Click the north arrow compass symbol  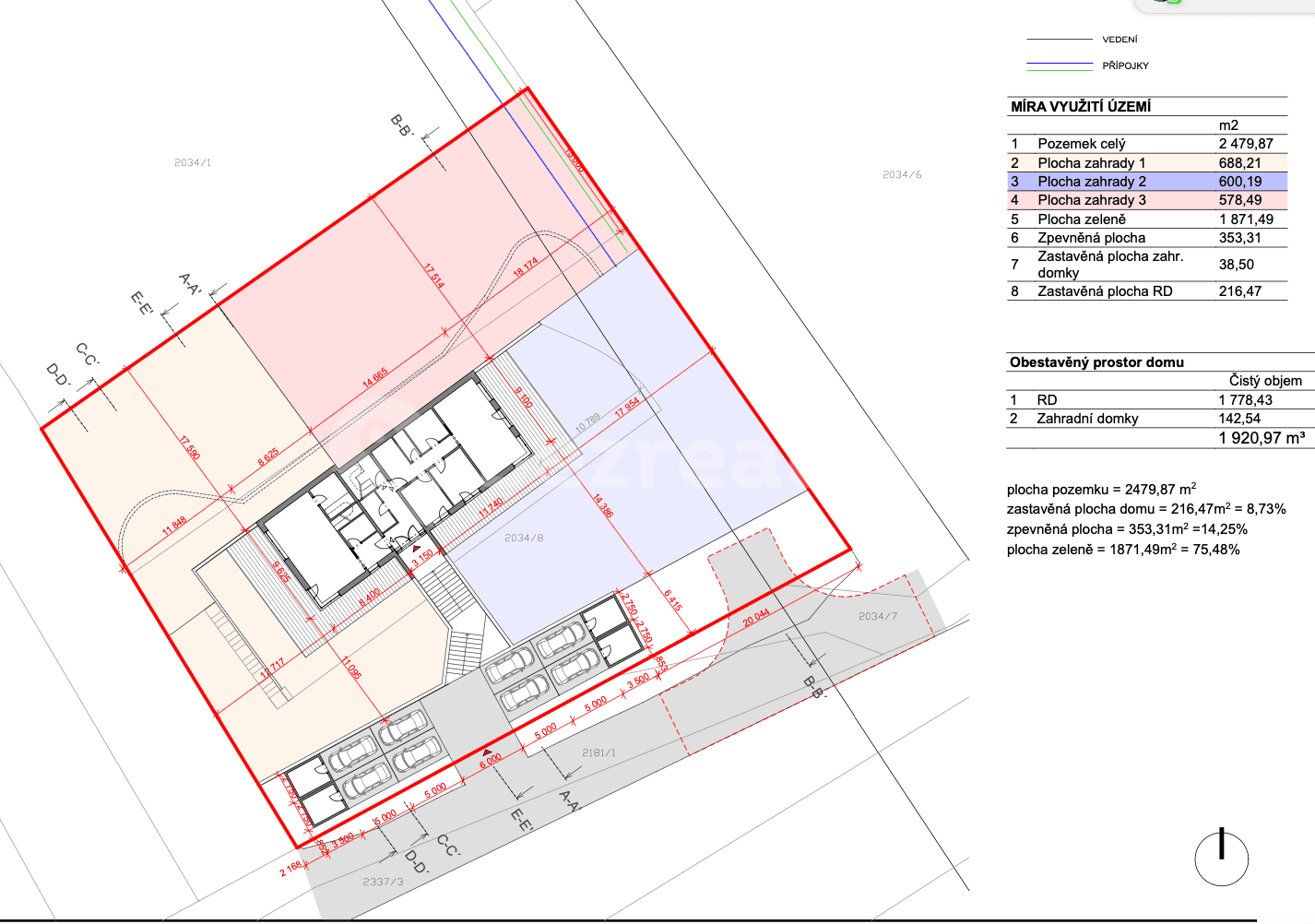[x=1222, y=858]
